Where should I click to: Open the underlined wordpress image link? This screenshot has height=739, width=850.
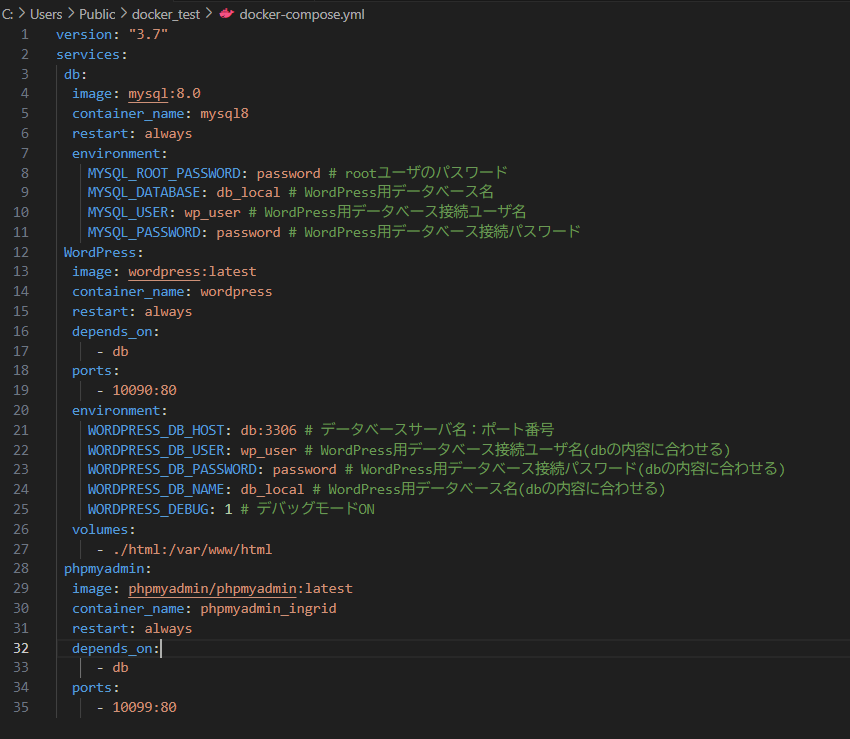tap(164, 271)
